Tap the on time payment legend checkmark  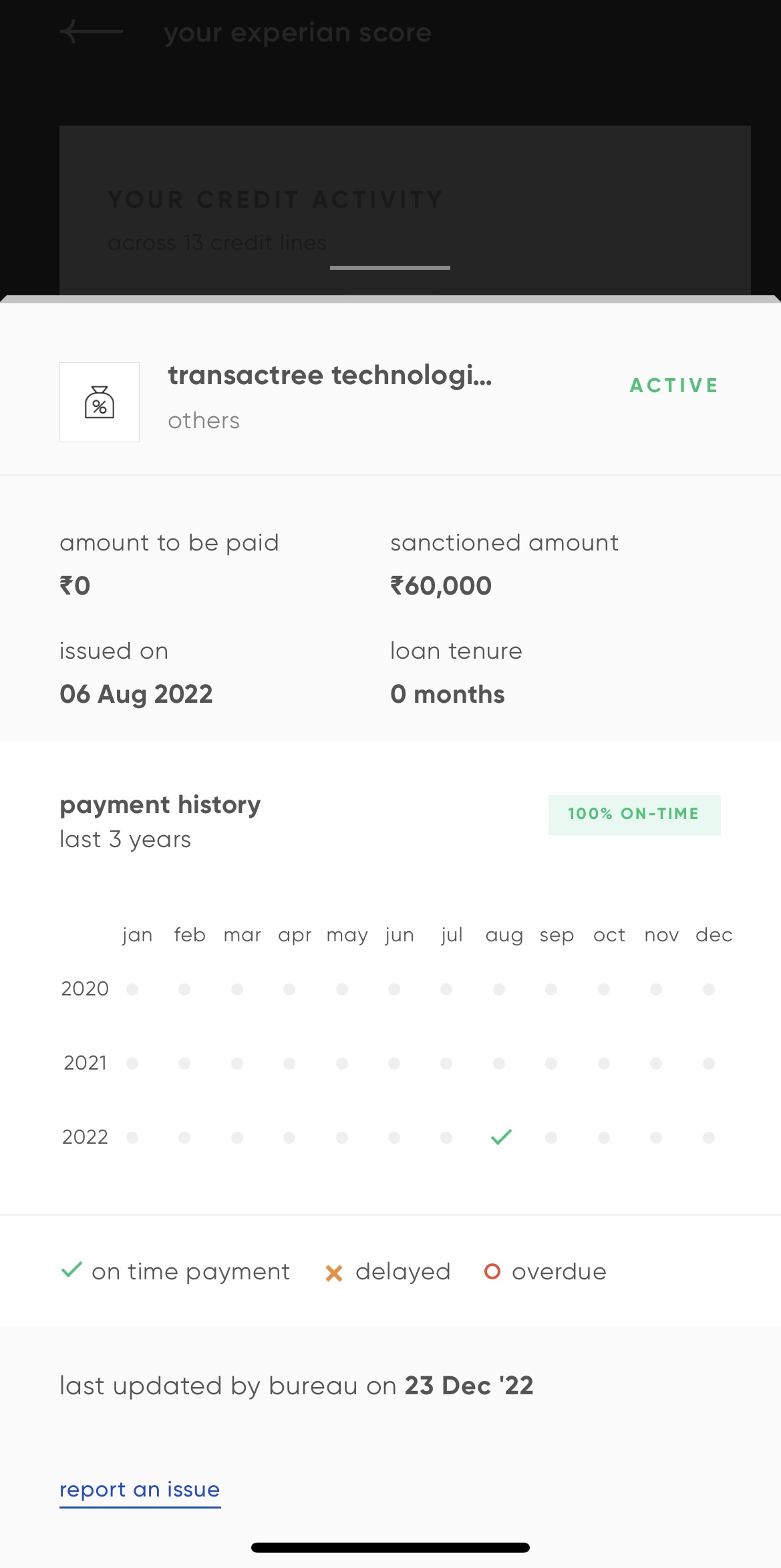(71, 1269)
